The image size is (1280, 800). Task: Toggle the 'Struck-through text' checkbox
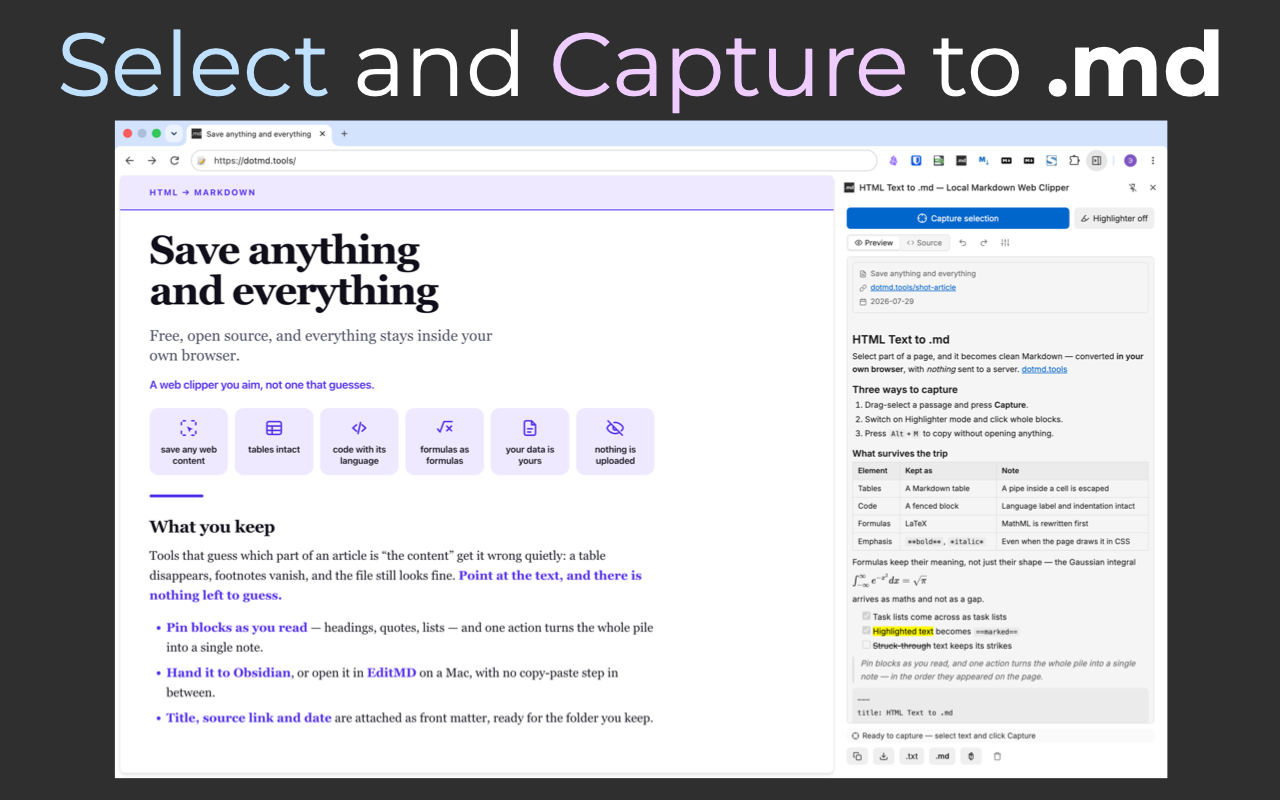tap(866, 645)
